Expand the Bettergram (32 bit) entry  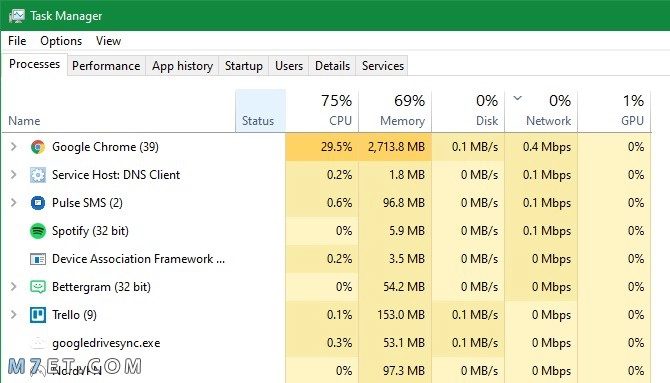tap(14, 287)
